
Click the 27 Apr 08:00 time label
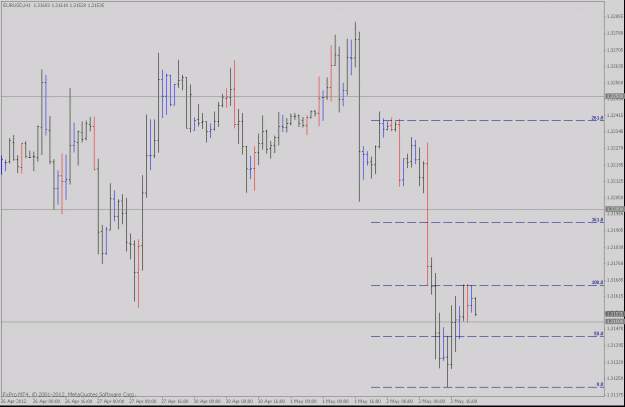tap(142, 401)
